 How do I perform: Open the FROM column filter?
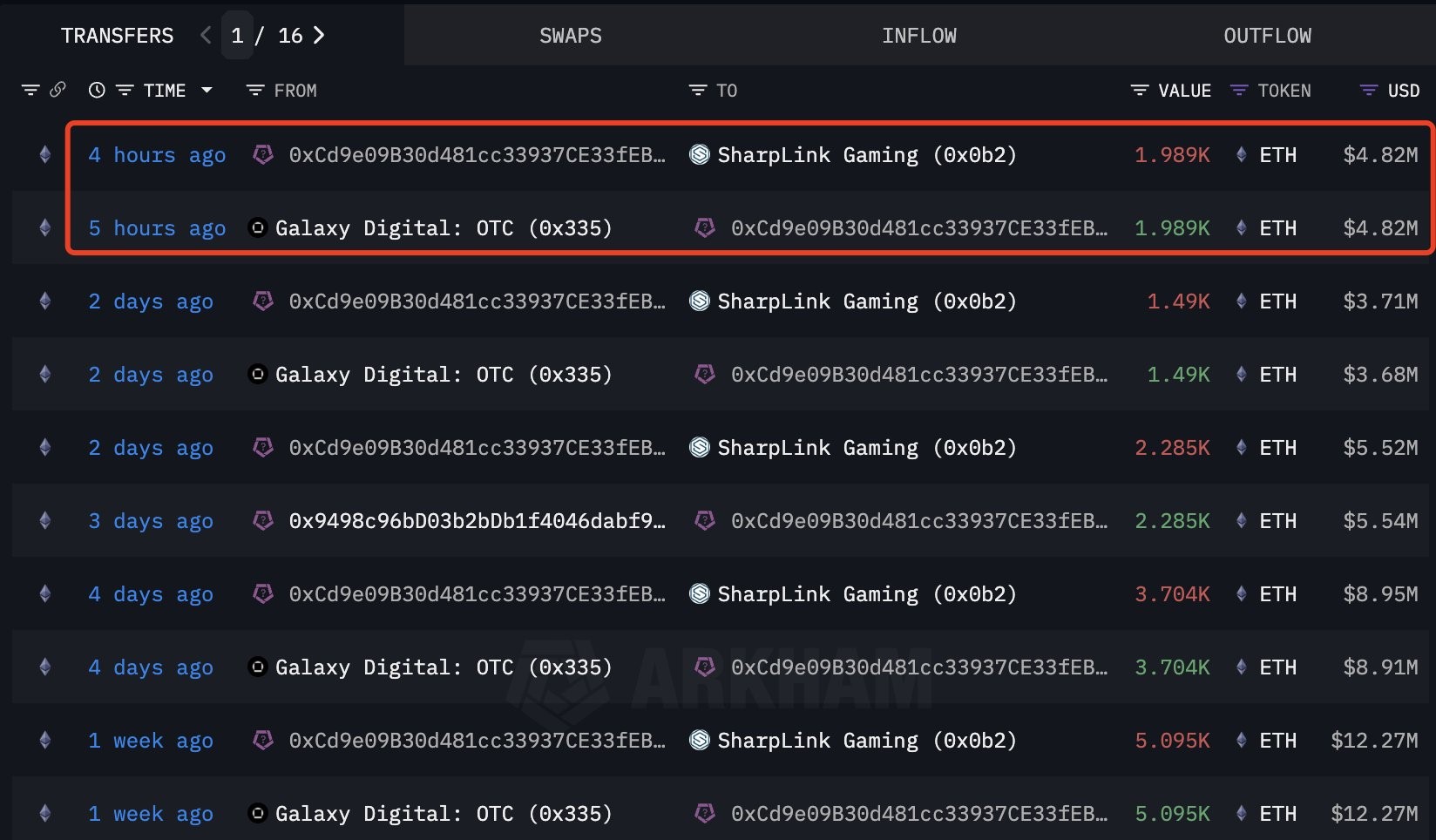click(x=254, y=91)
